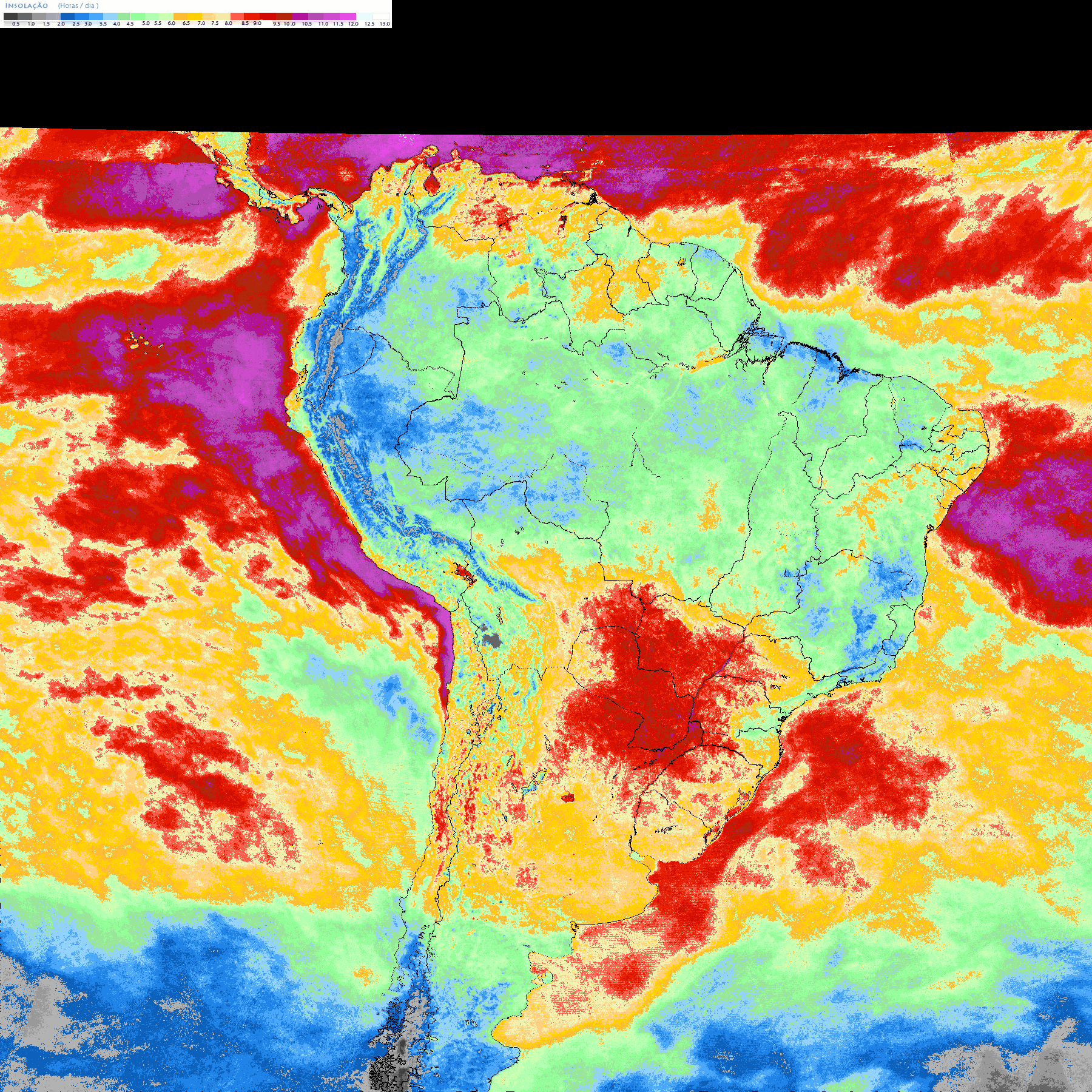Screen dimensions: 1092x1092
Task: Click the '3.5' legend value
Action: point(103,24)
